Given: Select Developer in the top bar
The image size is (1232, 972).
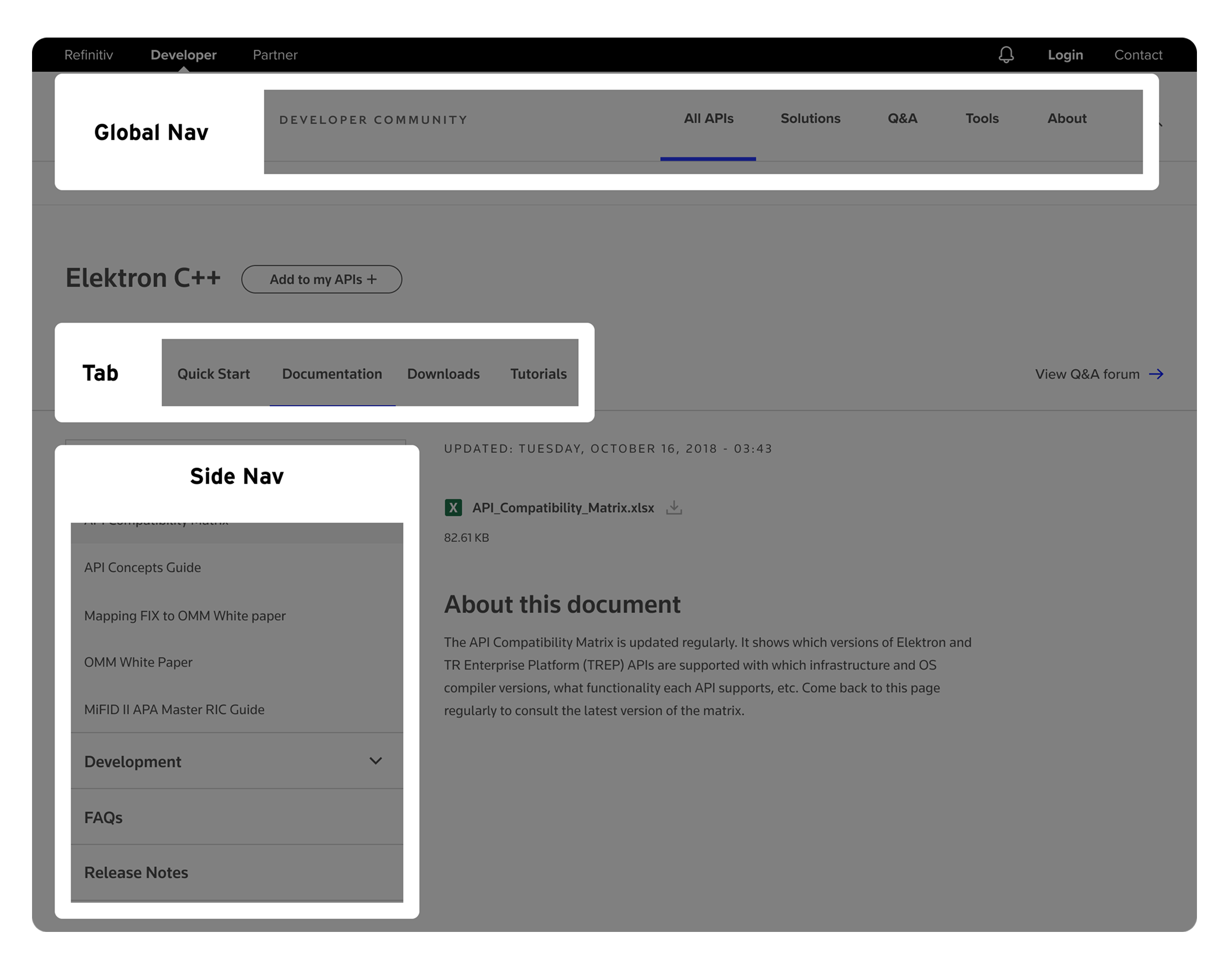Looking at the screenshot, I should tap(184, 55).
